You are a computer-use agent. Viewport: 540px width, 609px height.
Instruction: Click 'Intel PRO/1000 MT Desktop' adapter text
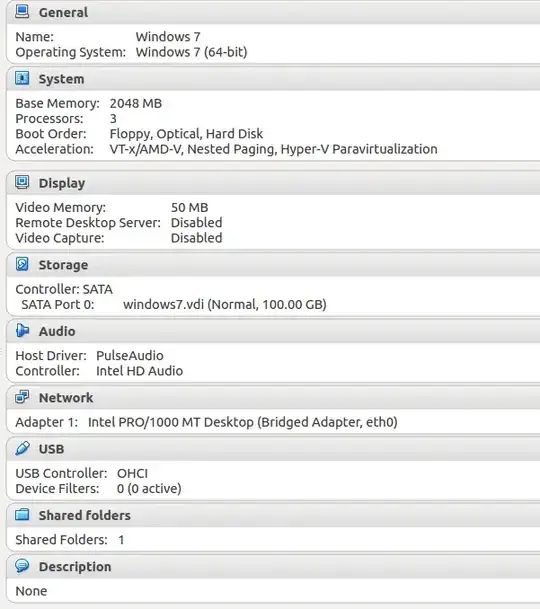coord(171,422)
